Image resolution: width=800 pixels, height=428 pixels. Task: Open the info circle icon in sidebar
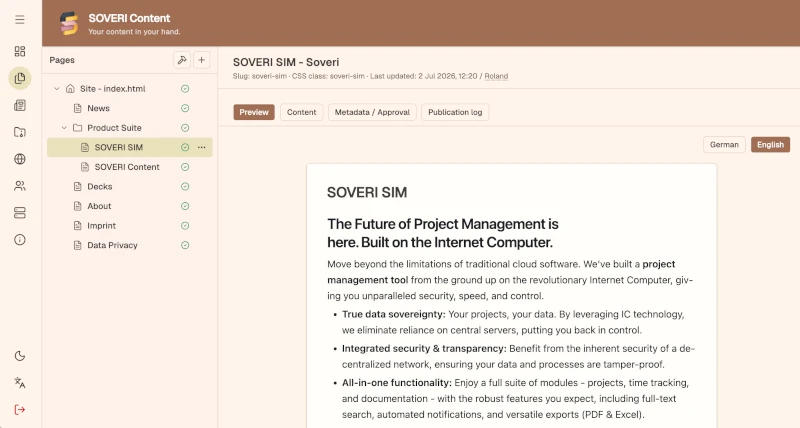pyautogui.click(x=20, y=240)
